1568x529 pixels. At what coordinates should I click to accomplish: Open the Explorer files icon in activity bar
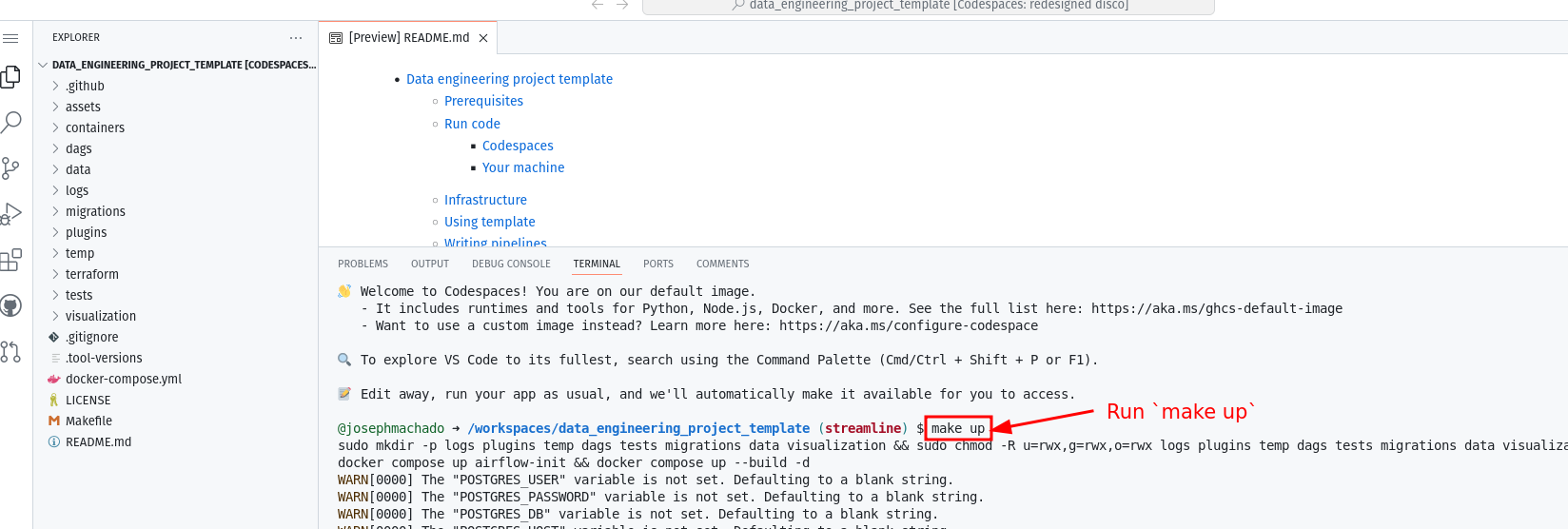point(10,77)
